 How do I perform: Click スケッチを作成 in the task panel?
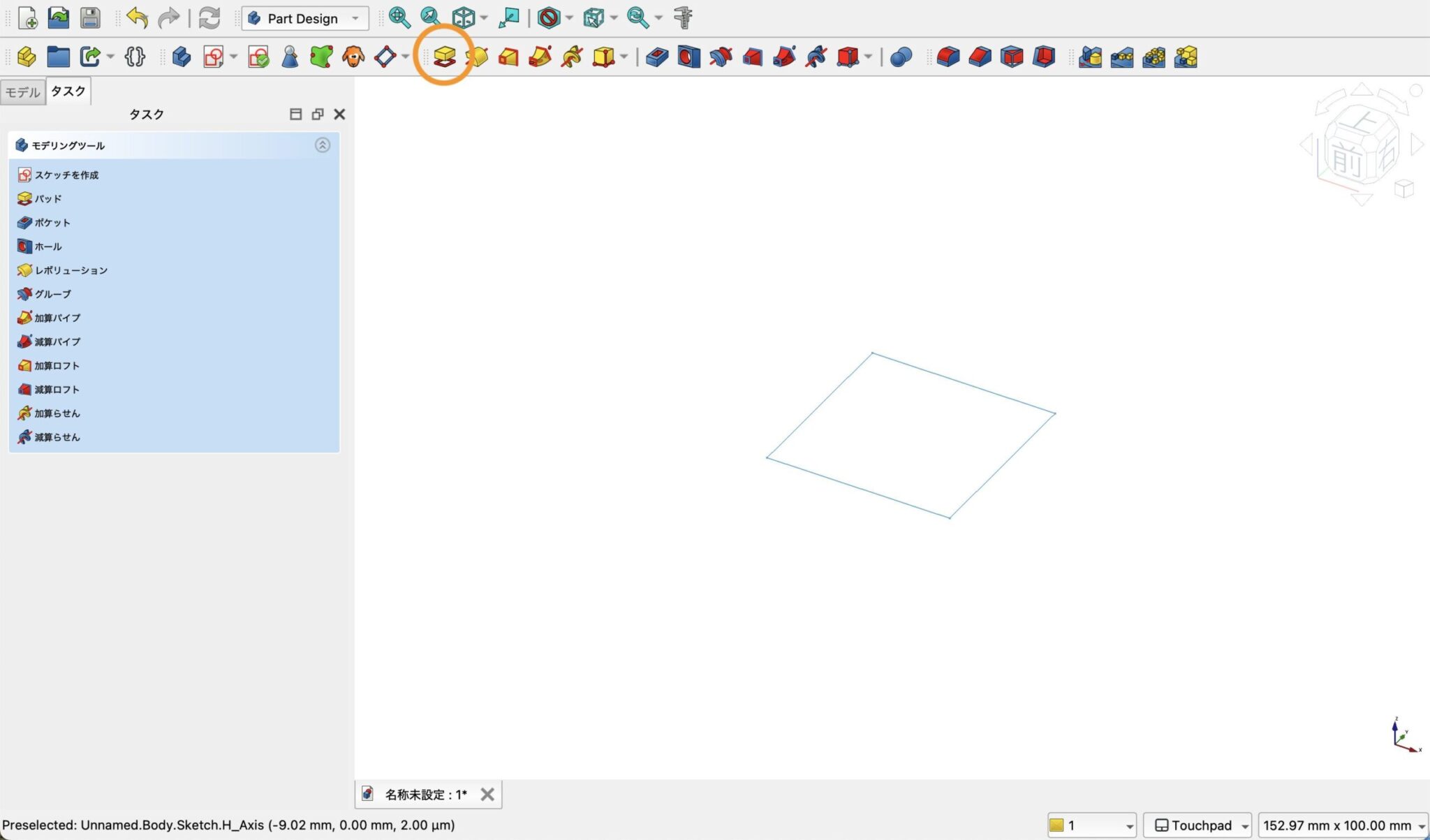[58, 175]
